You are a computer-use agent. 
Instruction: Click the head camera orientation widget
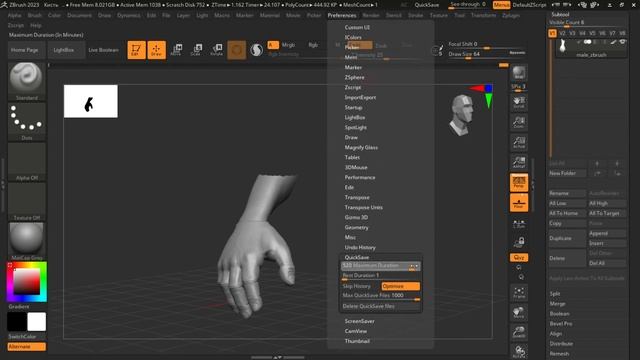[462, 115]
